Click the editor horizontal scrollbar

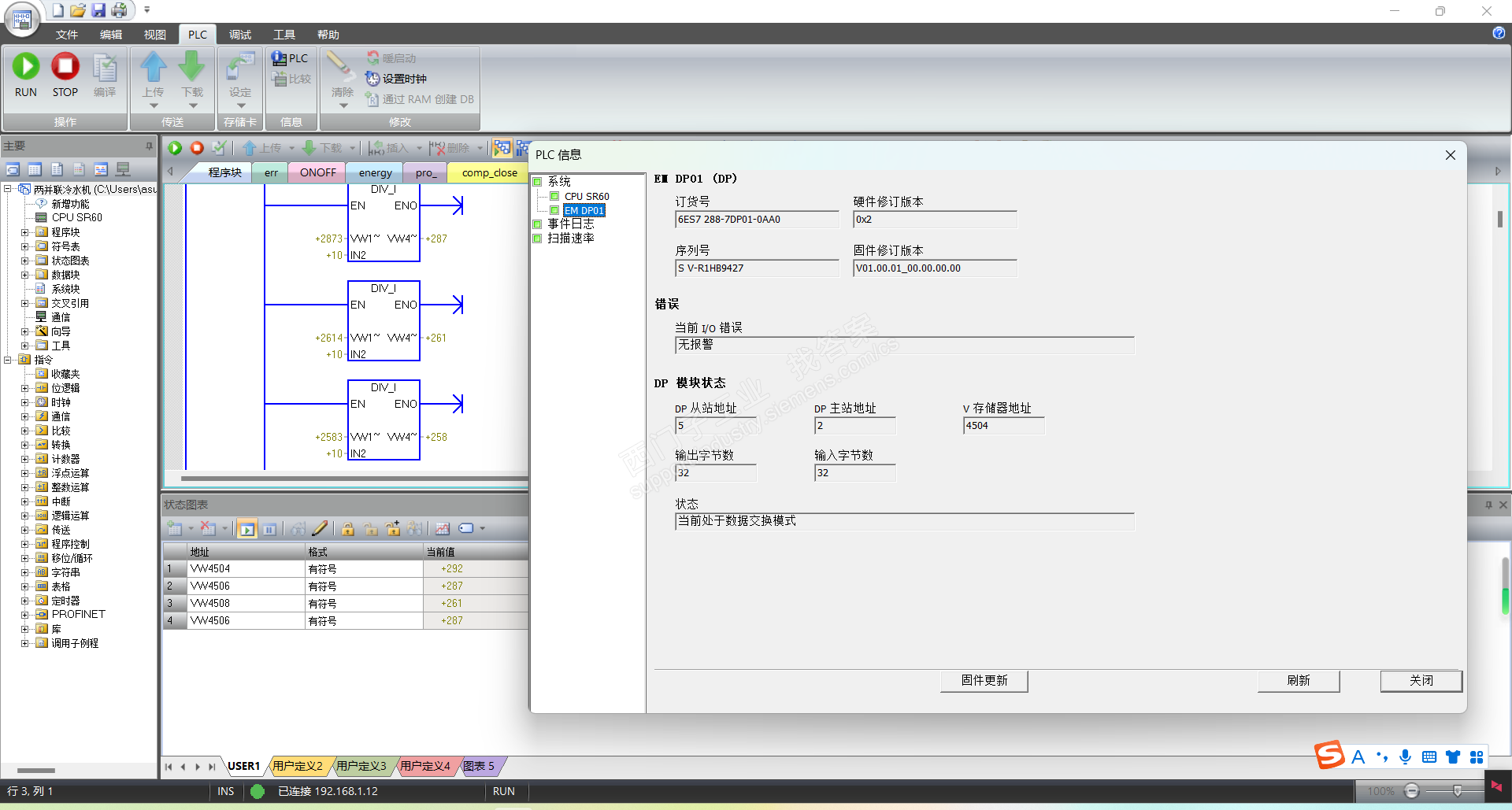coord(354,478)
